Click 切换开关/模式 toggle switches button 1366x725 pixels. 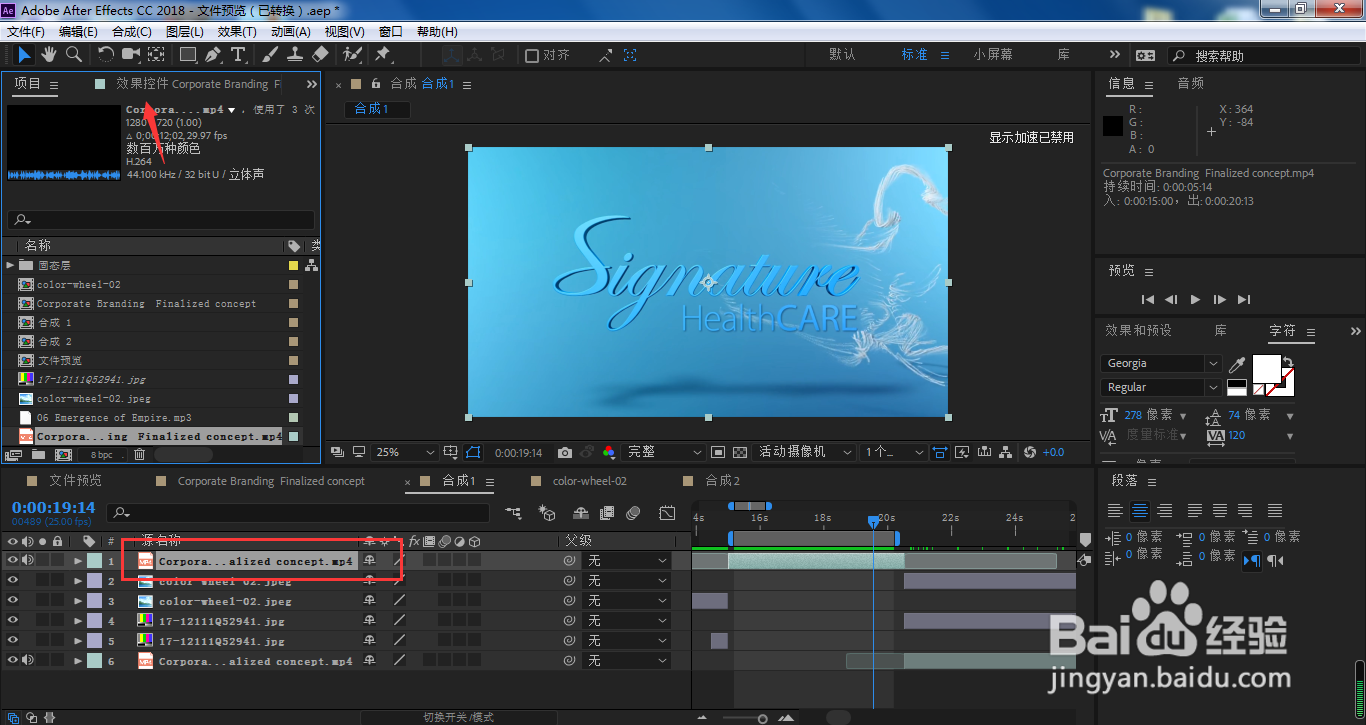(x=458, y=717)
